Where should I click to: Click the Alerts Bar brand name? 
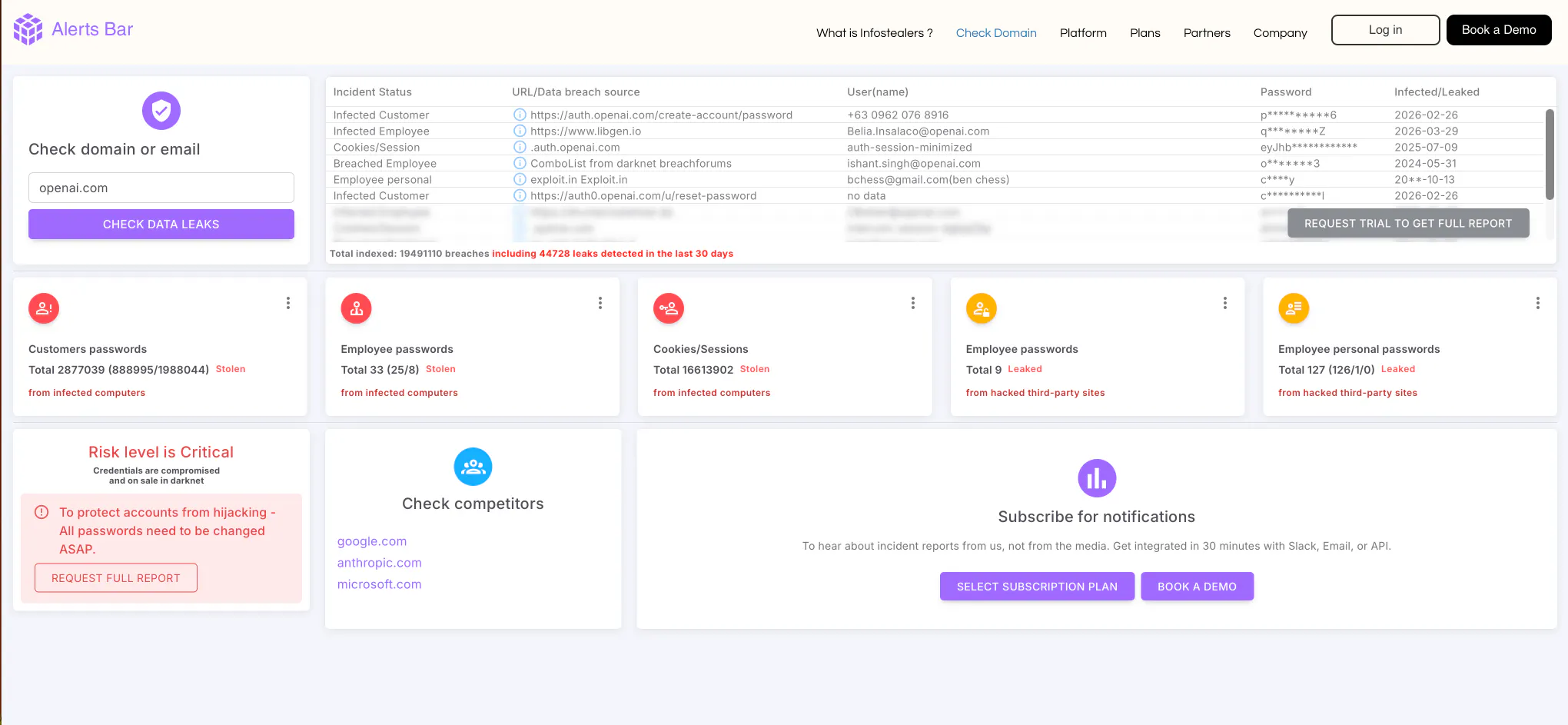[x=92, y=29]
